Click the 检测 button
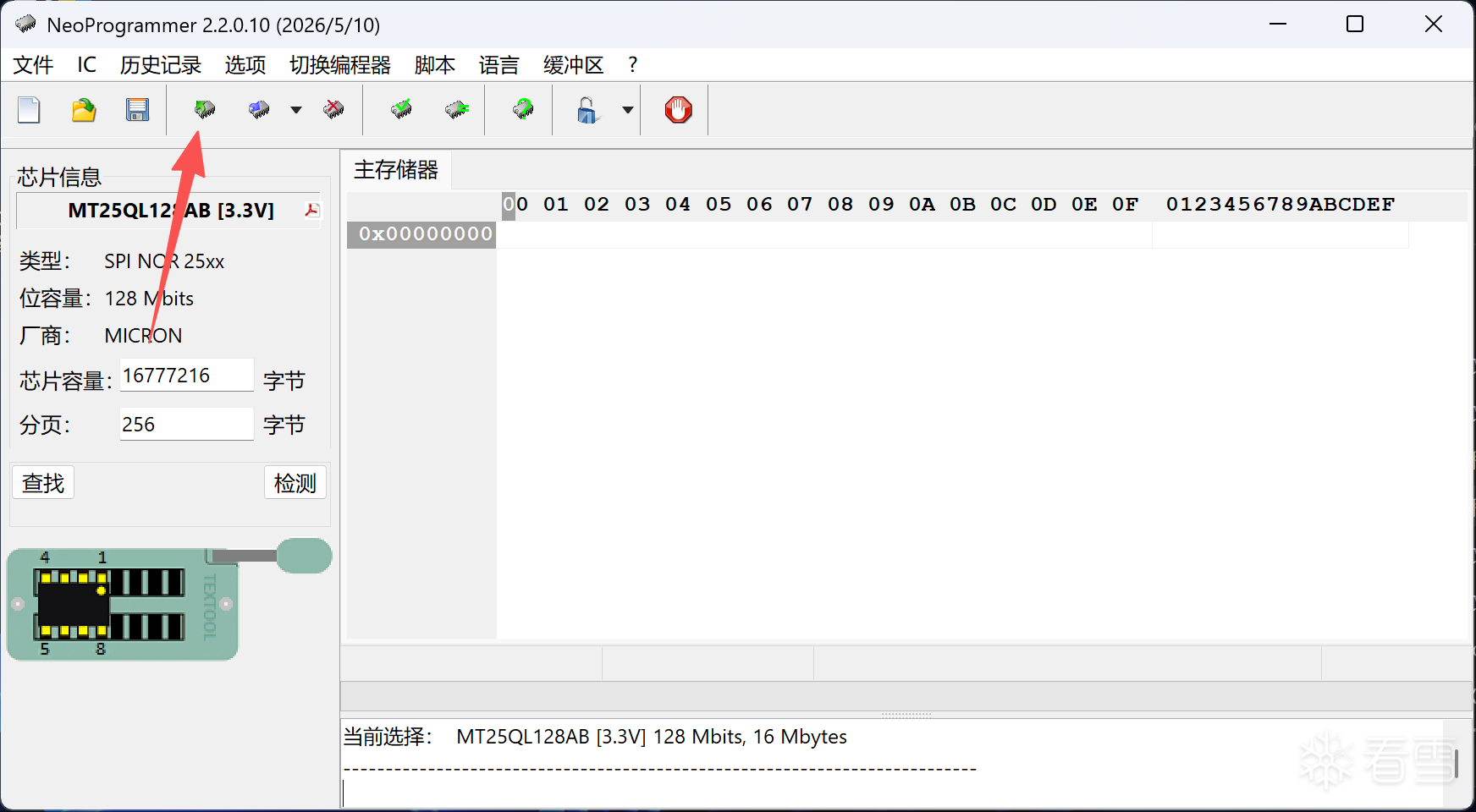Viewport: 1476px width, 812px height. click(295, 483)
